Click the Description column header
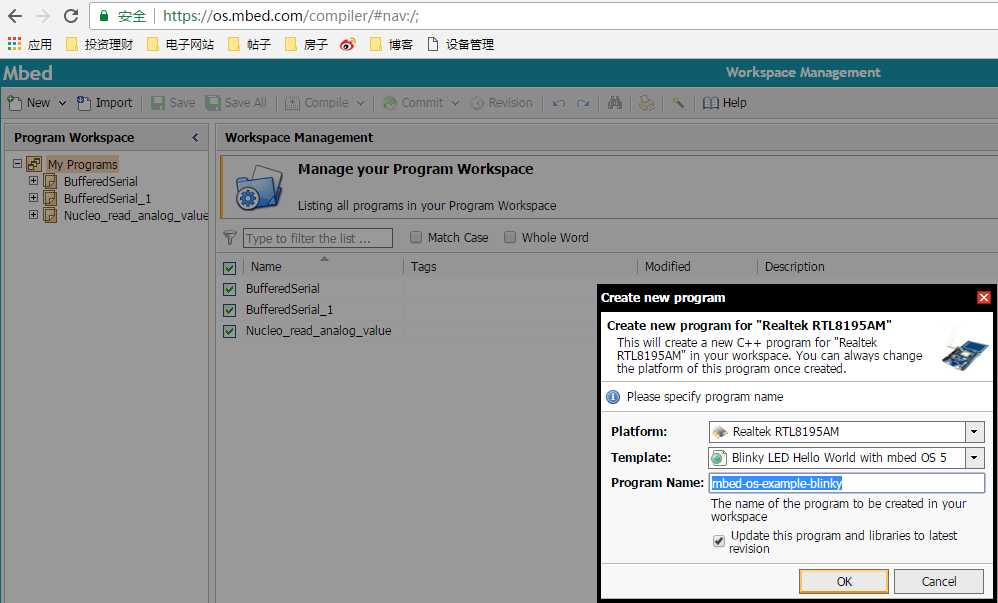The image size is (998, 603). (794, 267)
